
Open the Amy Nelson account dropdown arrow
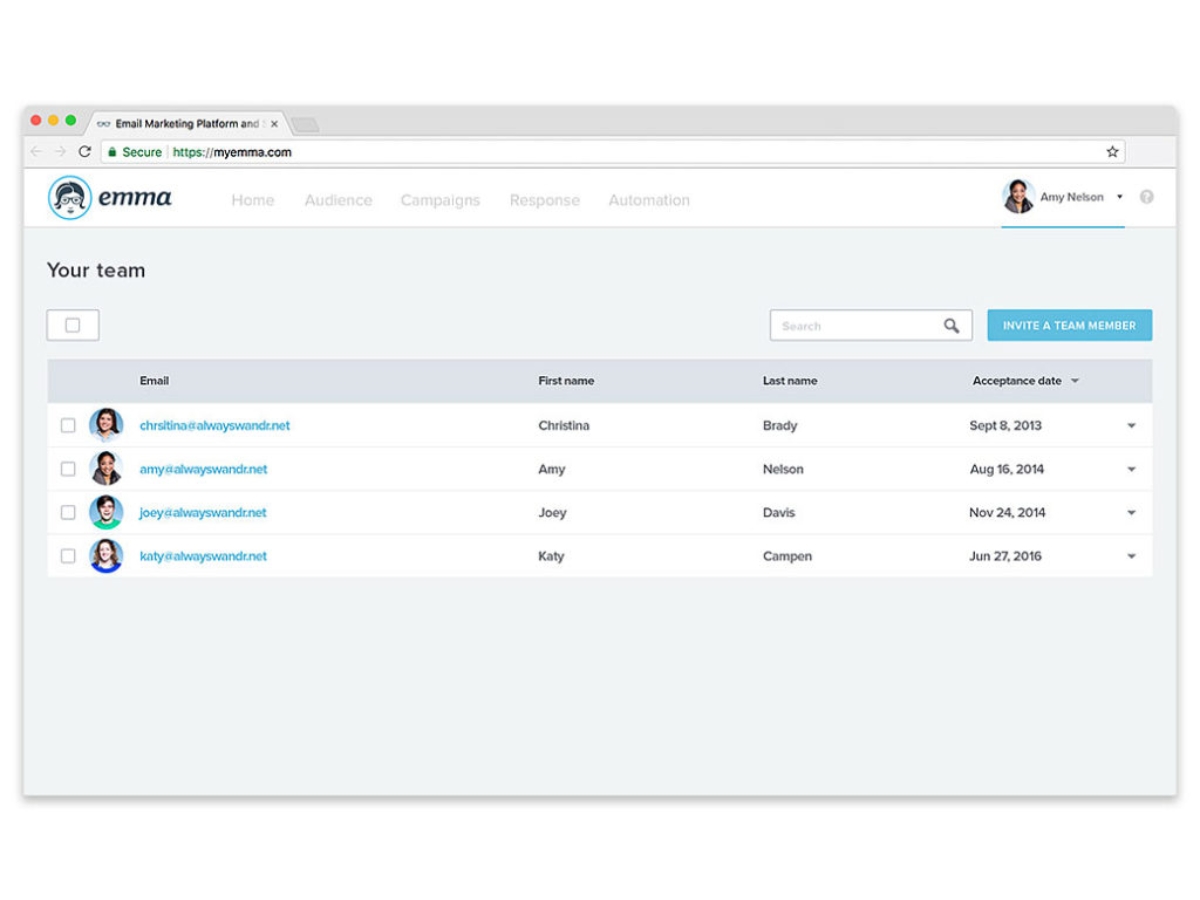[x=1120, y=197]
